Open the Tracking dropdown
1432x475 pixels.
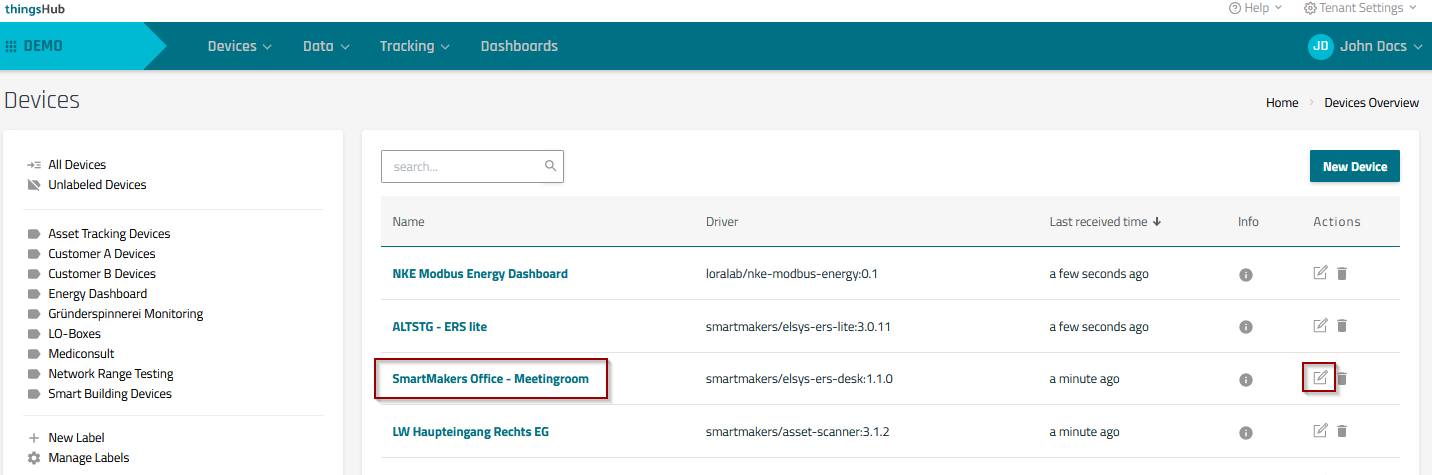coord(414,46)
